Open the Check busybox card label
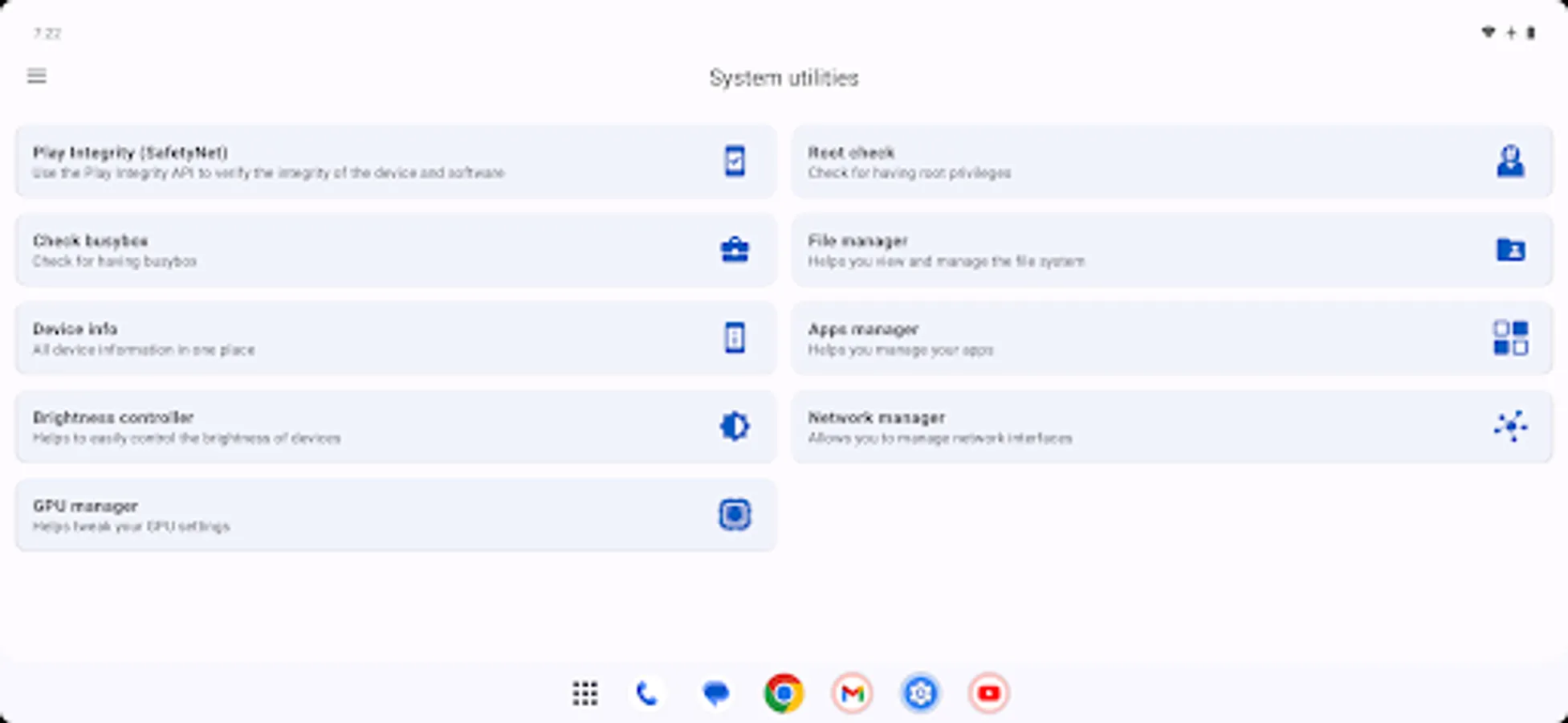1568x723 pixels. coord(91,241)
